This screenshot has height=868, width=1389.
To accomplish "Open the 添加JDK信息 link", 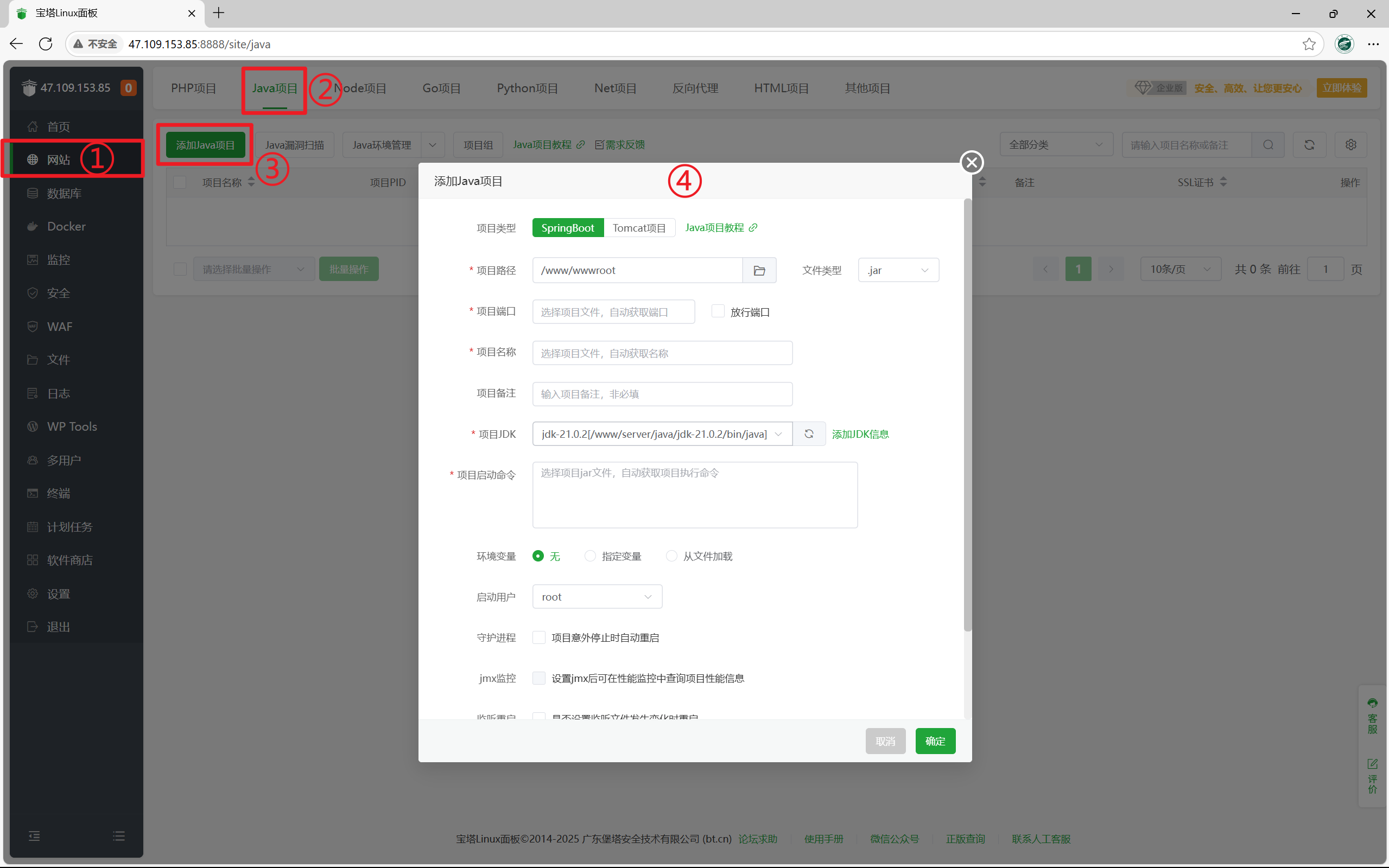I will [860, 434].
